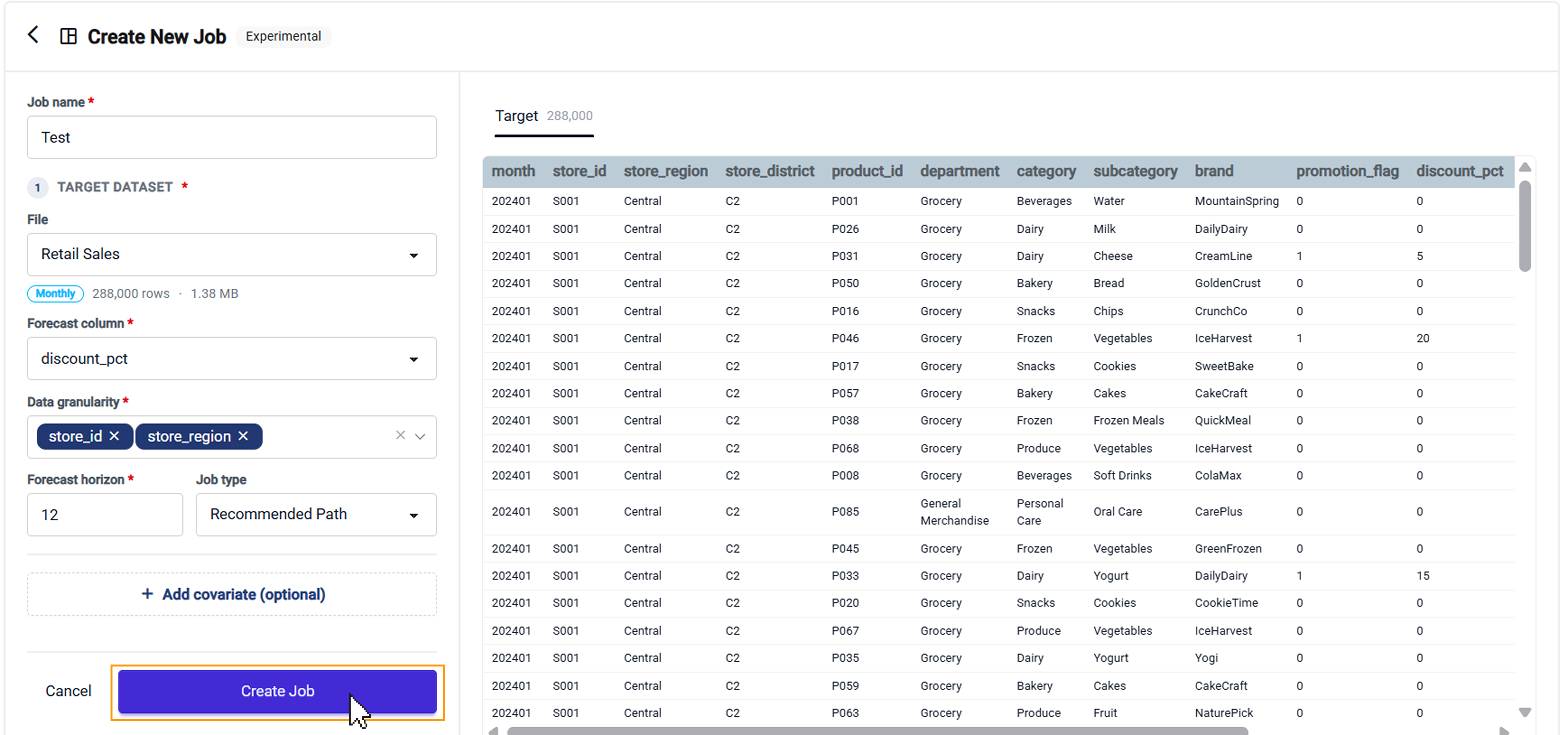Click the month column header
This screenshot has width=1568, height=735.
pyautogui.click(x=513, y=171)
